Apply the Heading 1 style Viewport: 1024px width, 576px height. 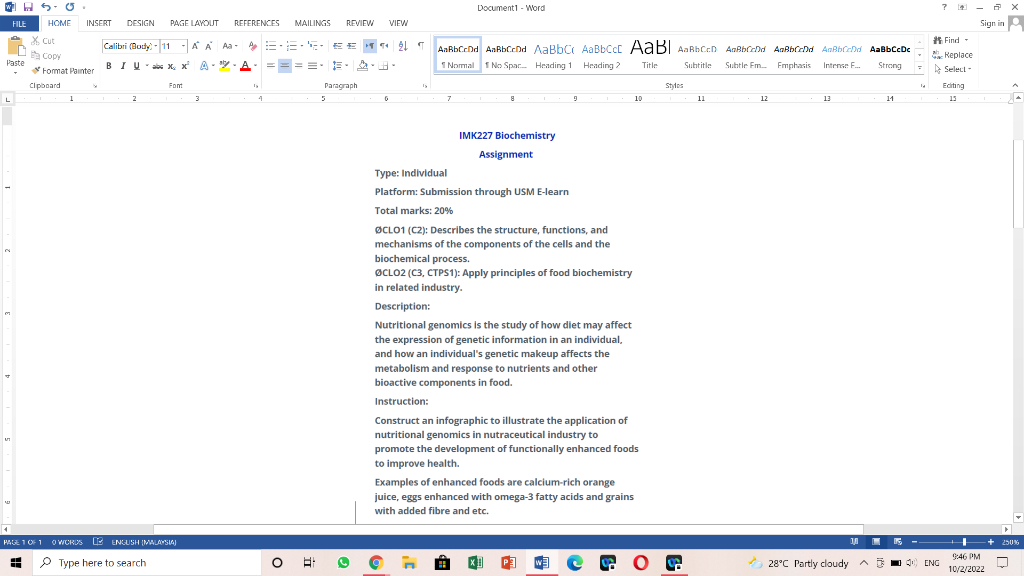tap(553, 55)
